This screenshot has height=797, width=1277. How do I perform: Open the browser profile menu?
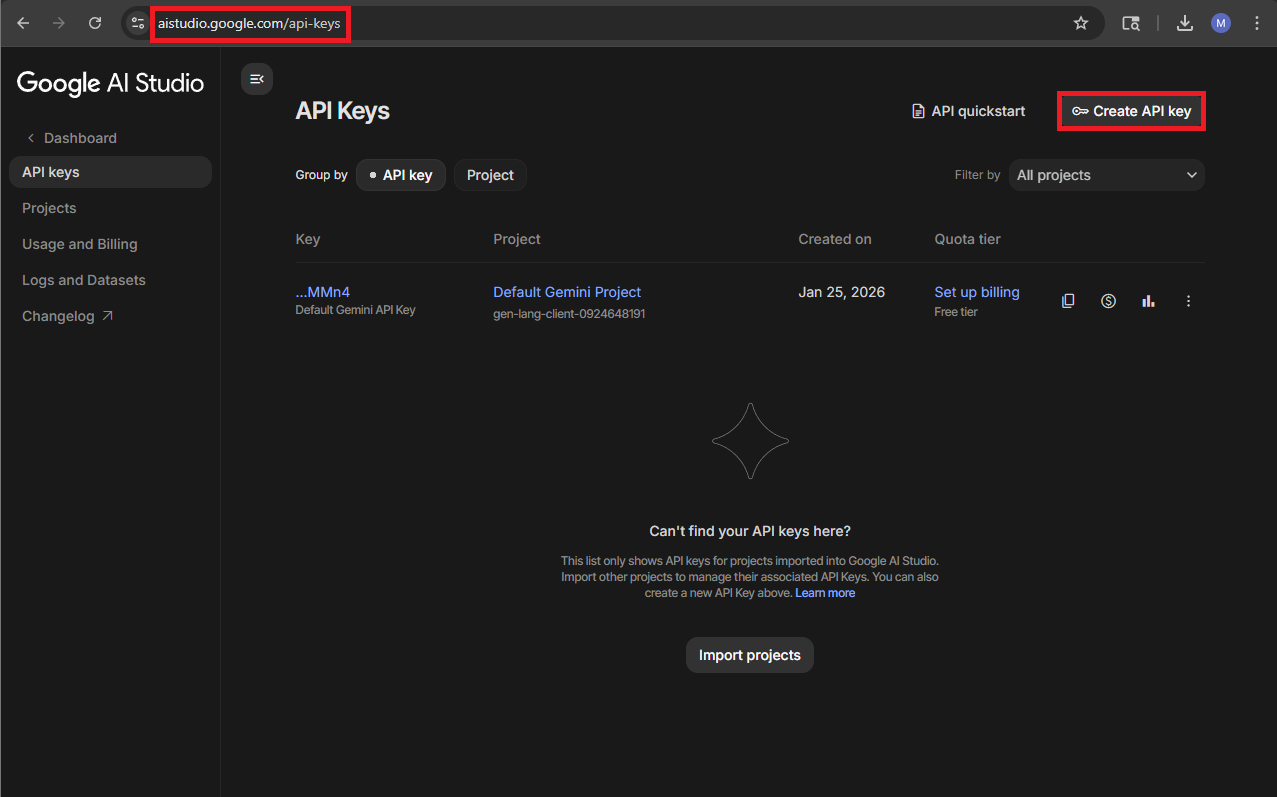(x=1220, y=22)
